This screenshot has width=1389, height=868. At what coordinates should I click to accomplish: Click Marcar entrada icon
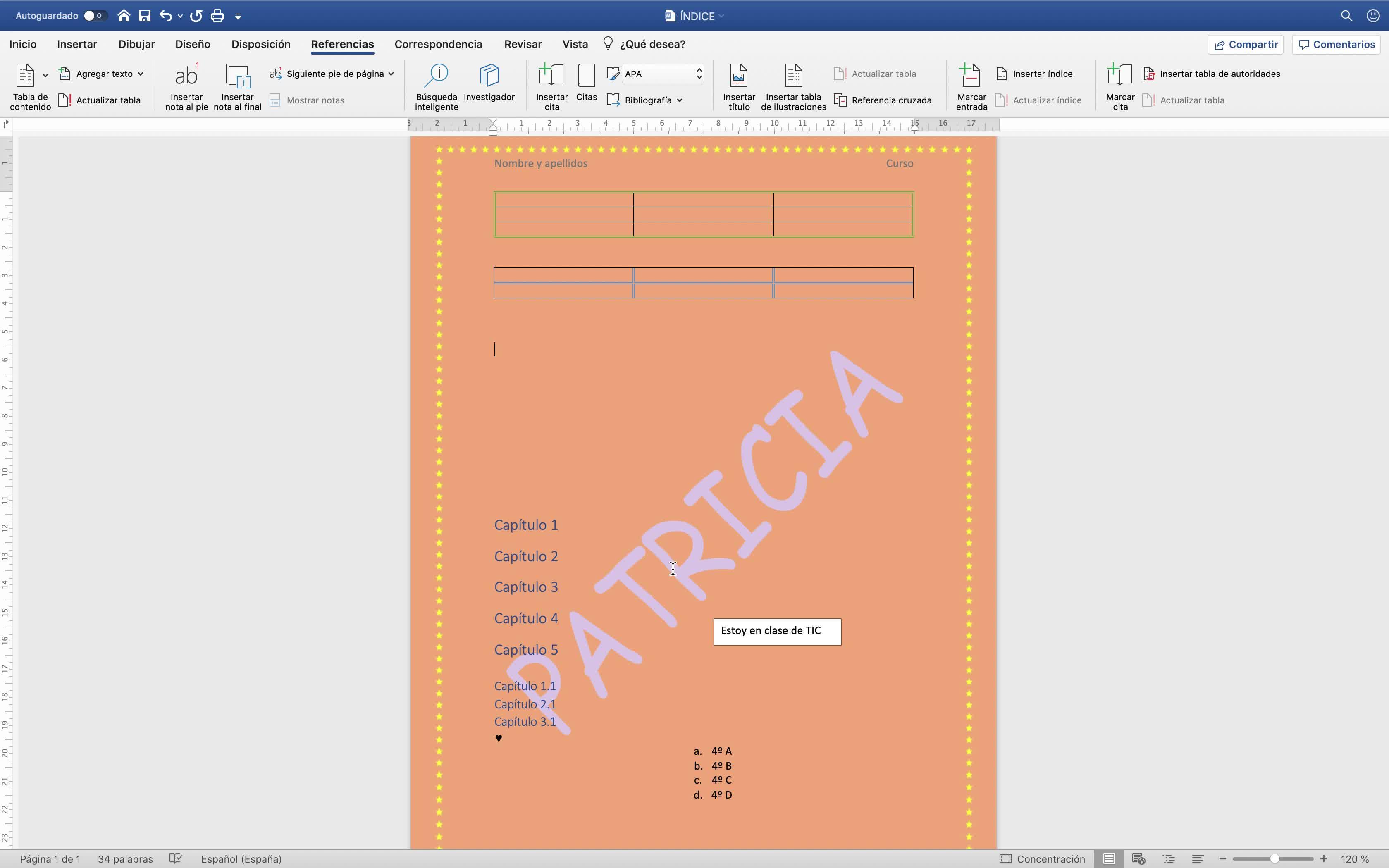coord(971,76)
